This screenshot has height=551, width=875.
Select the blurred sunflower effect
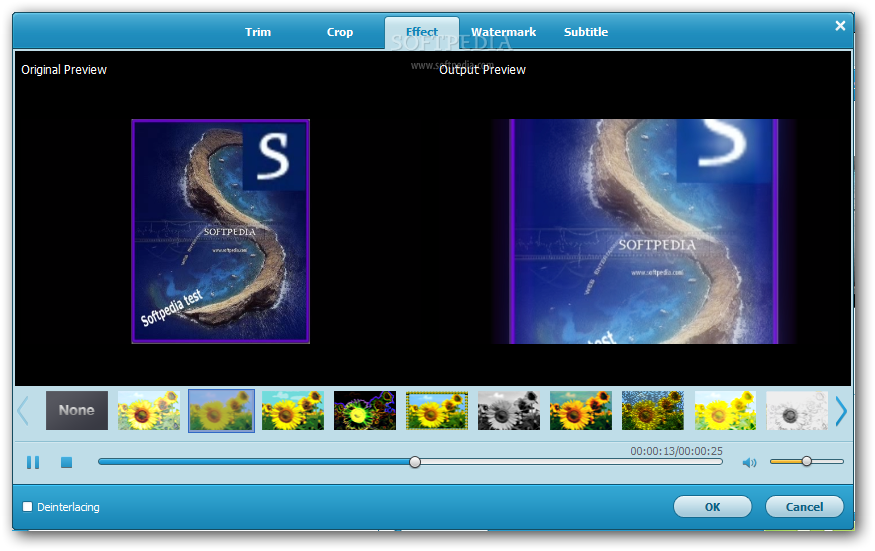coord(221,410)
